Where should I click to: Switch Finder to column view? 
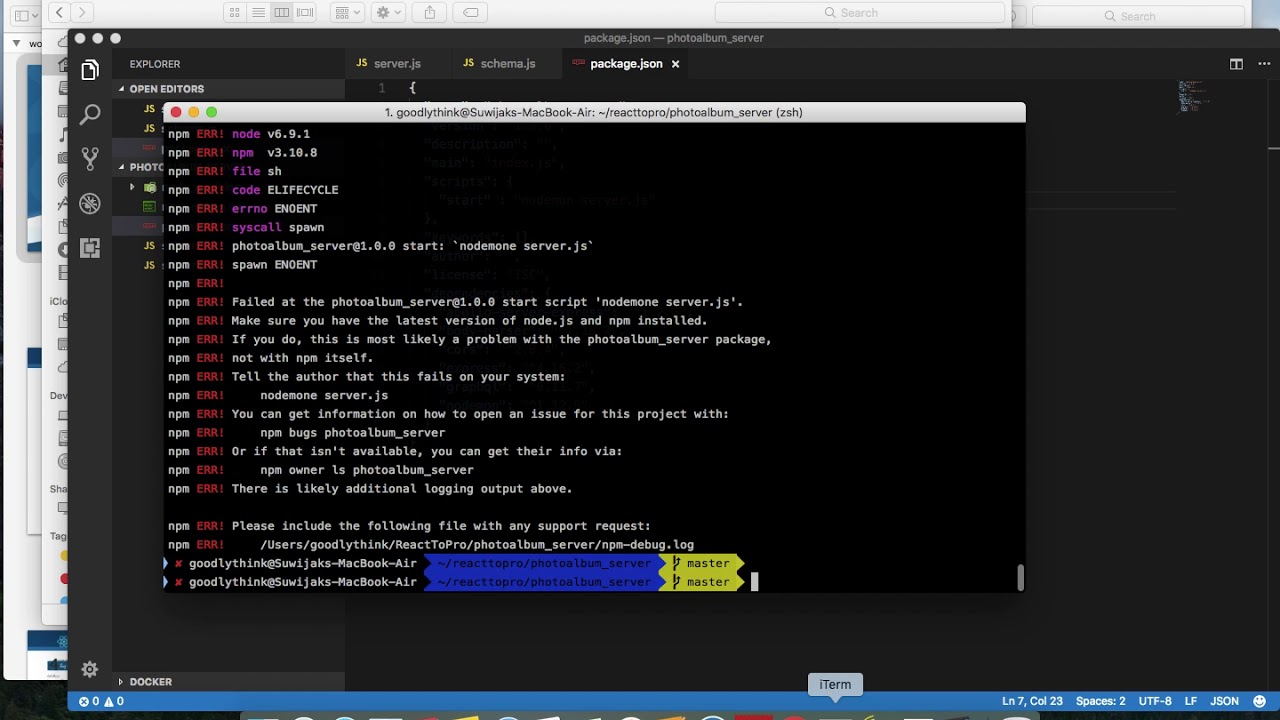[x=282, y=12]
